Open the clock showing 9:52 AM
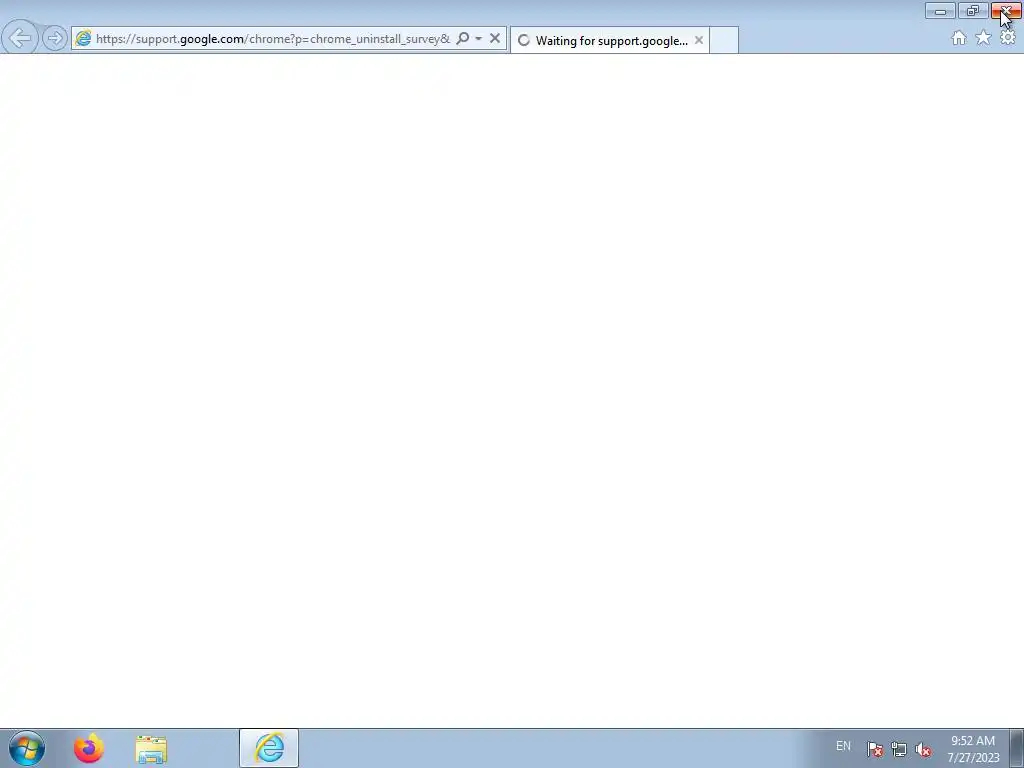 pyautogui.click(x=973, y=749)
